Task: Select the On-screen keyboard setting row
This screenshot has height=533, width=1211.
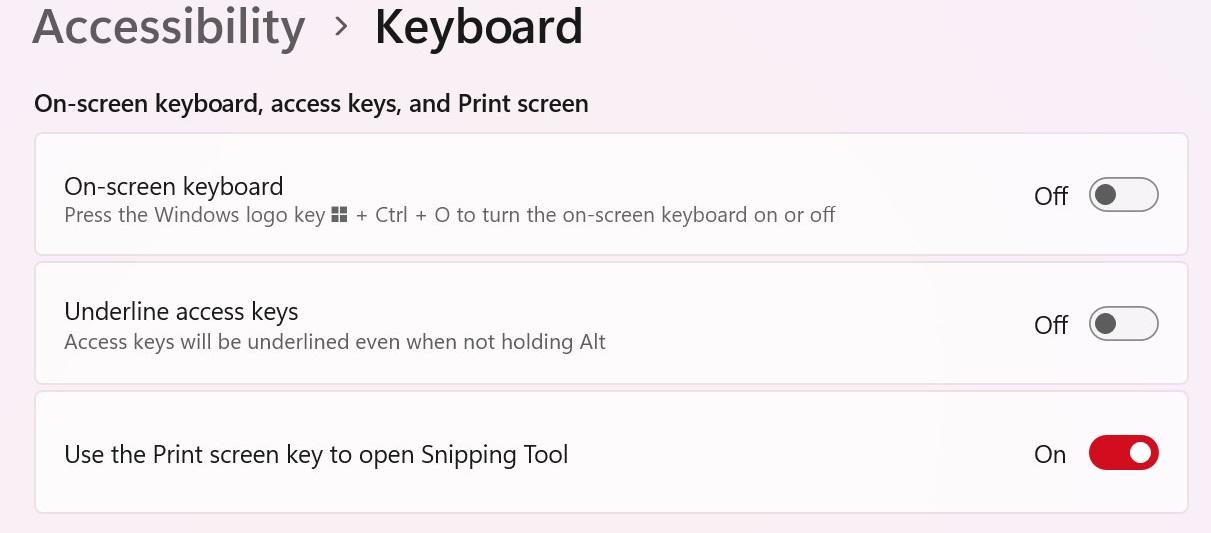Action: [x=611, y=194]
